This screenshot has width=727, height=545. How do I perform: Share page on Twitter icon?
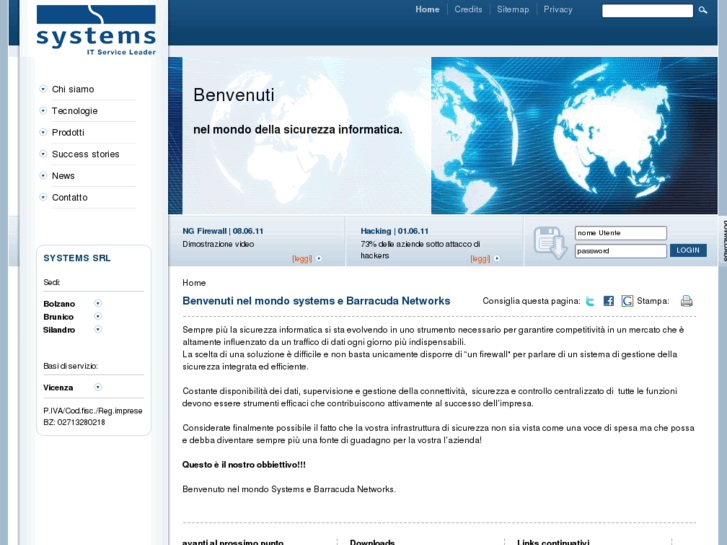(x=590, y=301)
